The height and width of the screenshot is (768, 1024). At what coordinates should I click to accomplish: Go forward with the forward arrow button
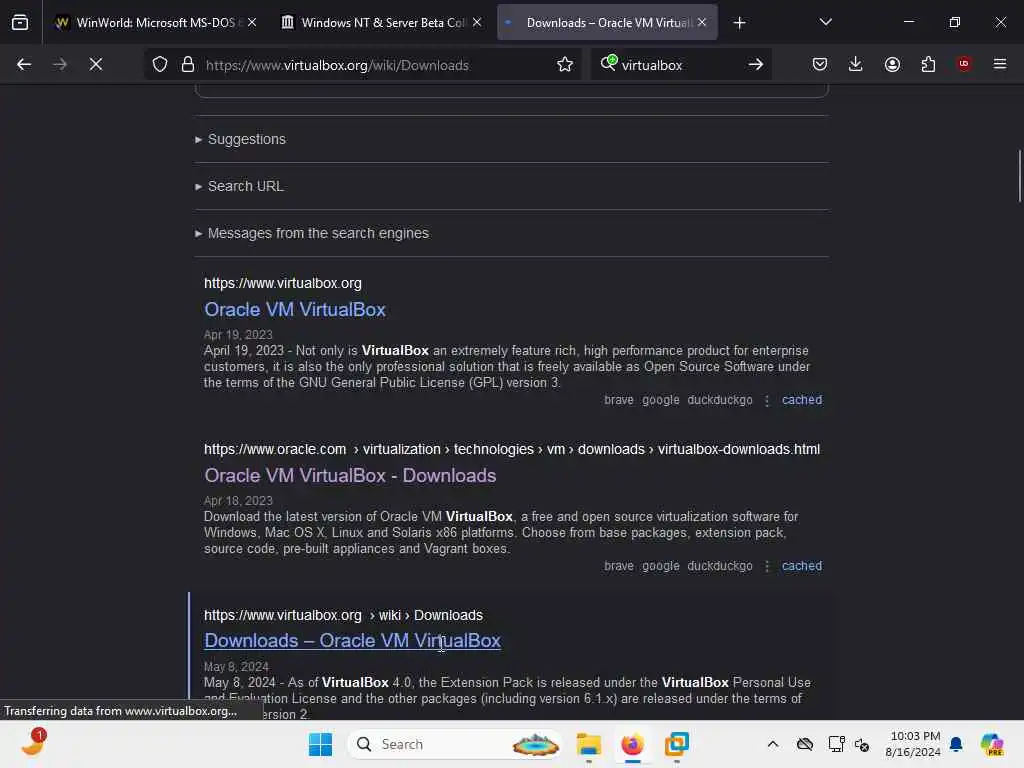(x=60, y=65)
